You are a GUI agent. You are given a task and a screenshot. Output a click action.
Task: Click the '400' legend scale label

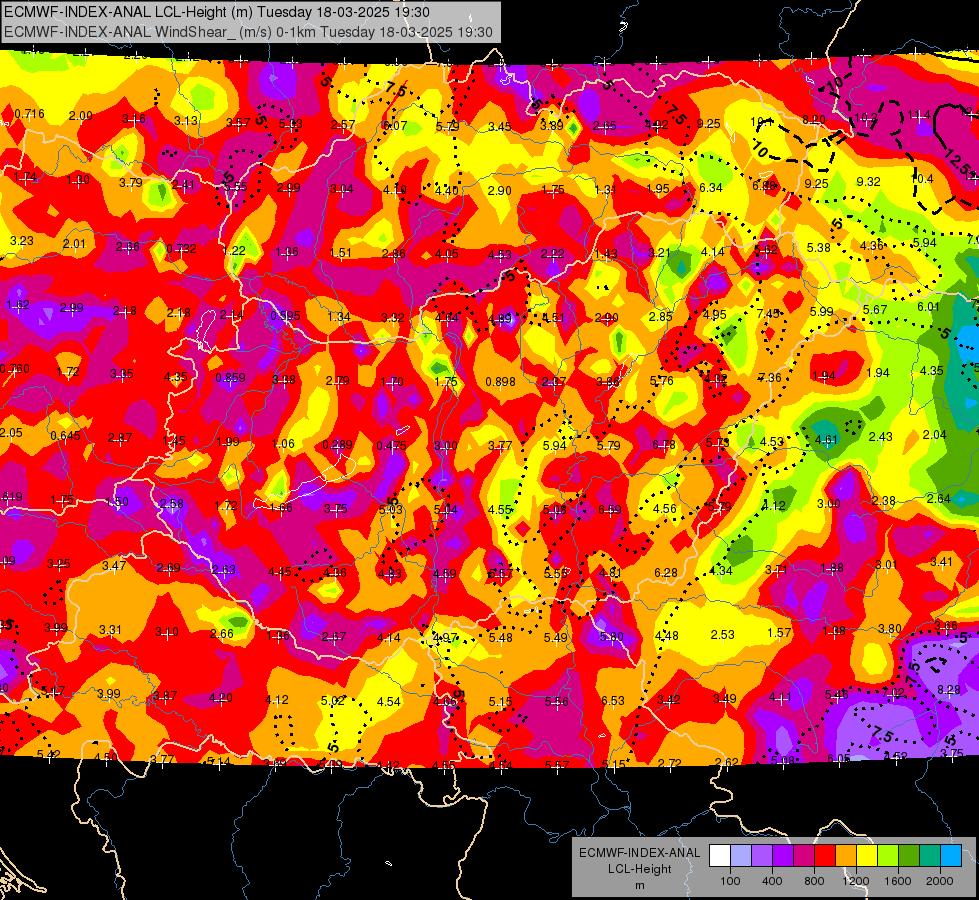(x=772, y=881)
